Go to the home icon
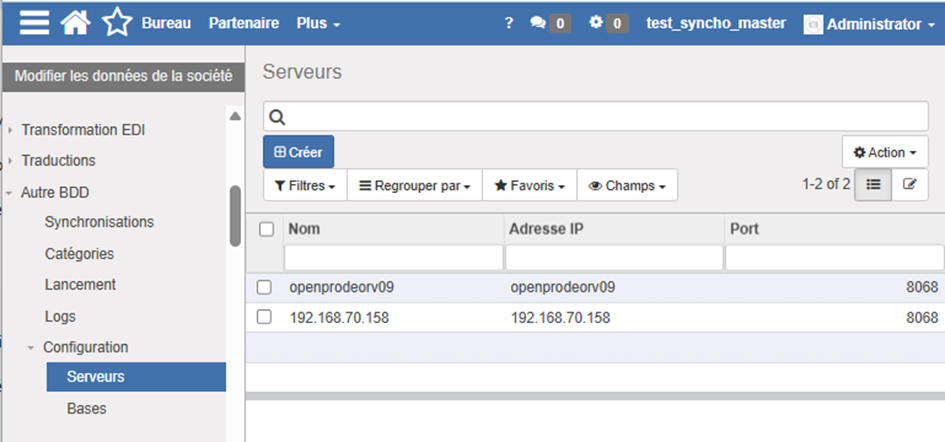The width and height of the screenshot is (945, 442). pos(76,23)
